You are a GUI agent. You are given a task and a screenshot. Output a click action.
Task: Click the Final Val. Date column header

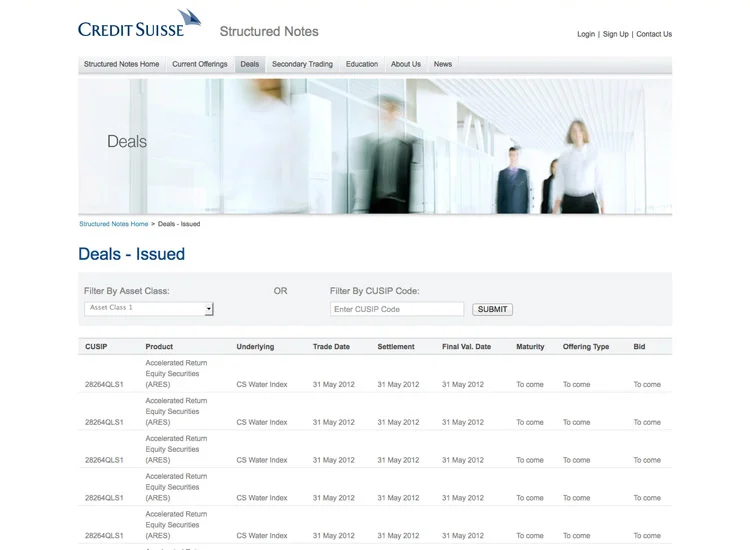(x=466, y=347)
